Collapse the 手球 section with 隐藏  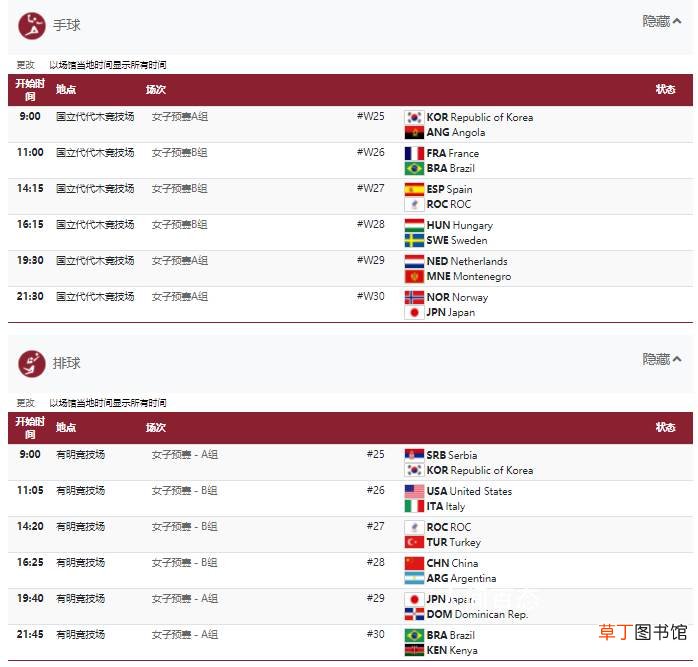click(x=661, y=21)
